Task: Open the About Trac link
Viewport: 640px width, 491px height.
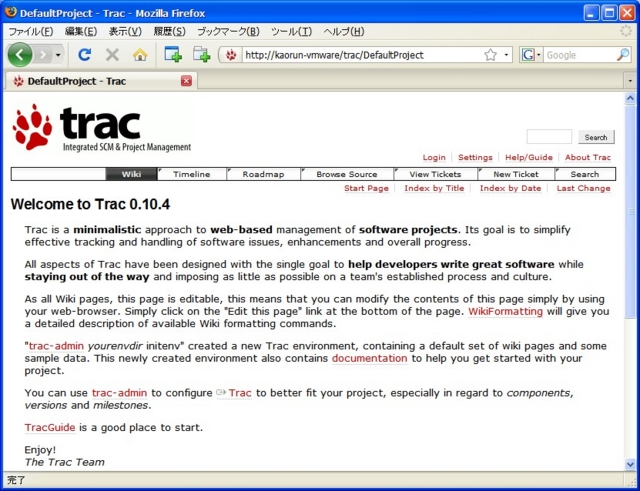Action: pyautogui.click(x=588, y=158)
